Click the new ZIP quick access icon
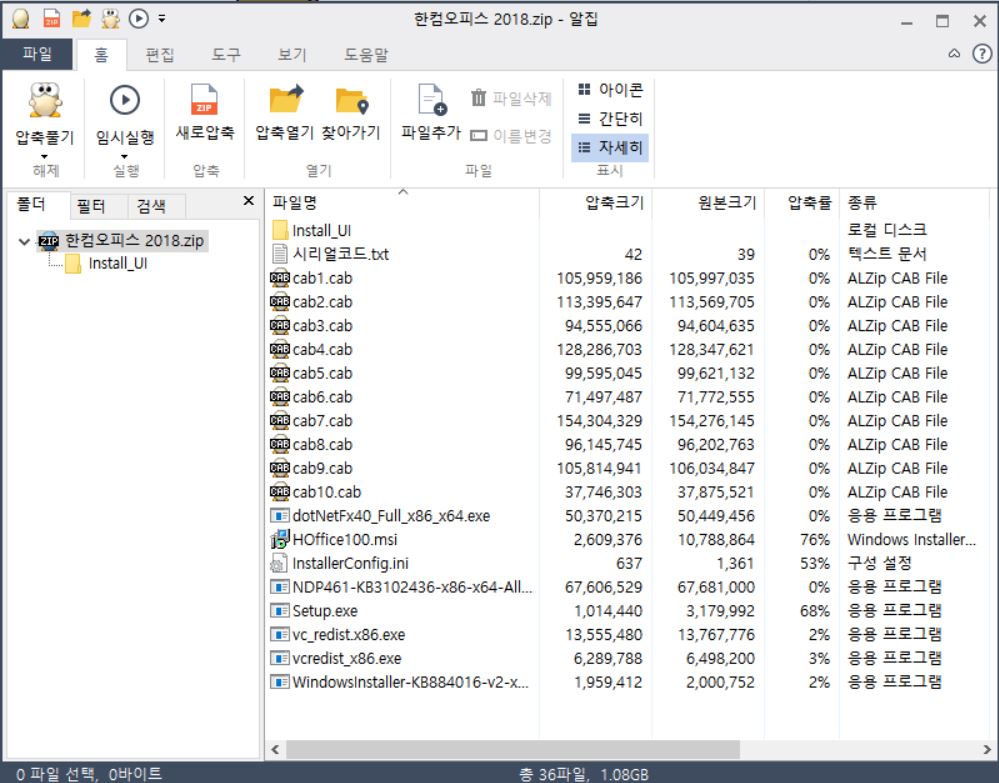 point(52,18)
